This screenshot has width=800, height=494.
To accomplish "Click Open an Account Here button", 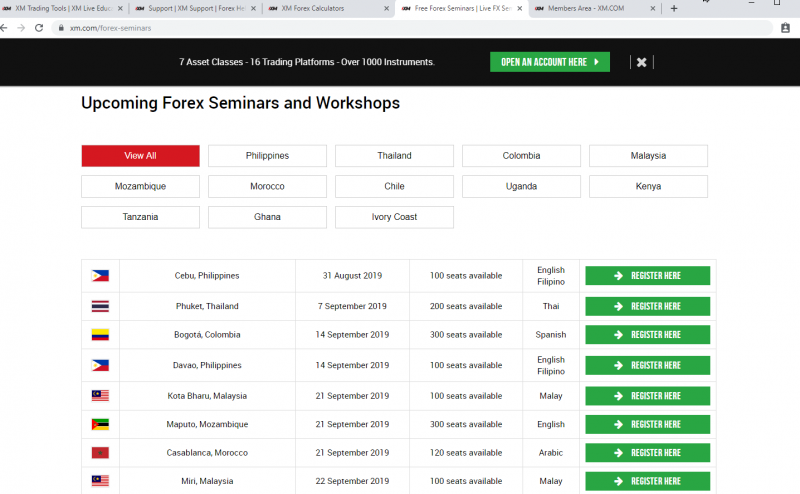I will click(x=549, y=62).
